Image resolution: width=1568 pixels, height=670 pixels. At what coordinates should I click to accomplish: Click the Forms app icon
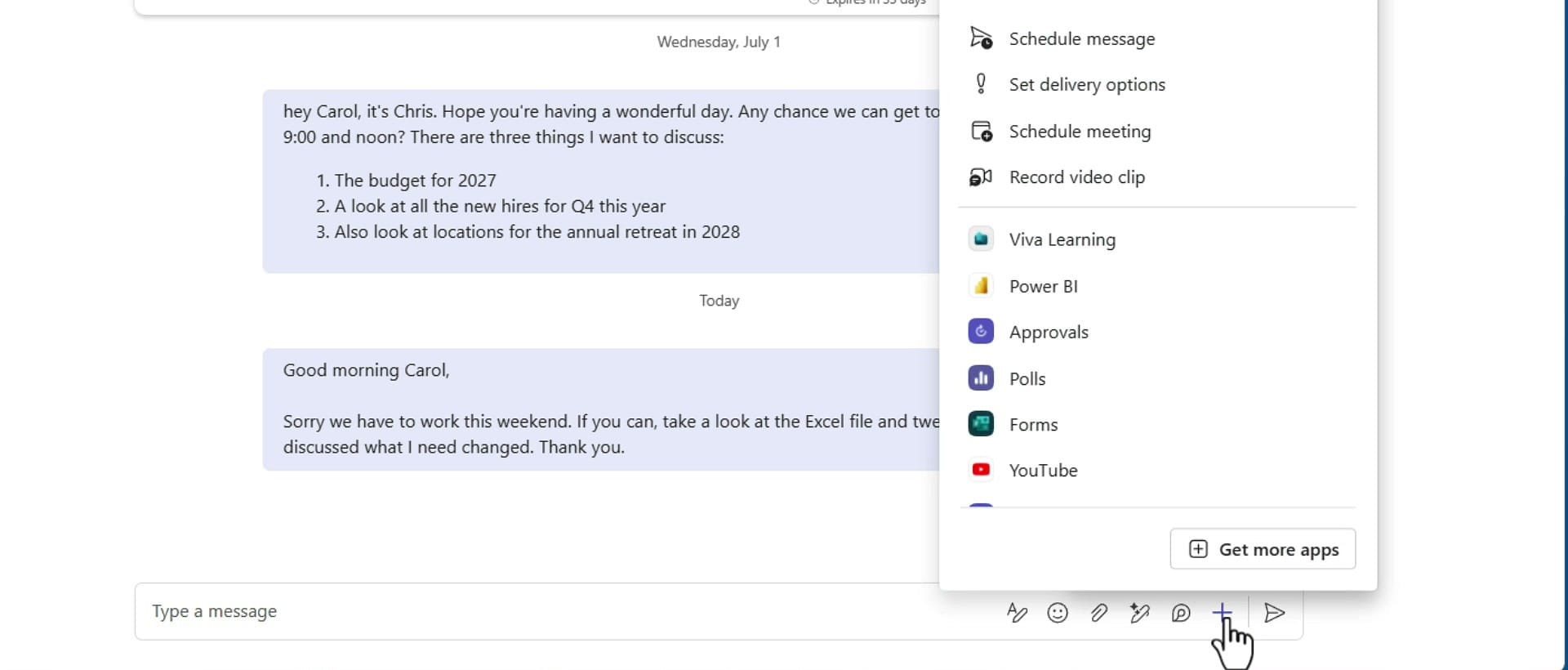981,423
